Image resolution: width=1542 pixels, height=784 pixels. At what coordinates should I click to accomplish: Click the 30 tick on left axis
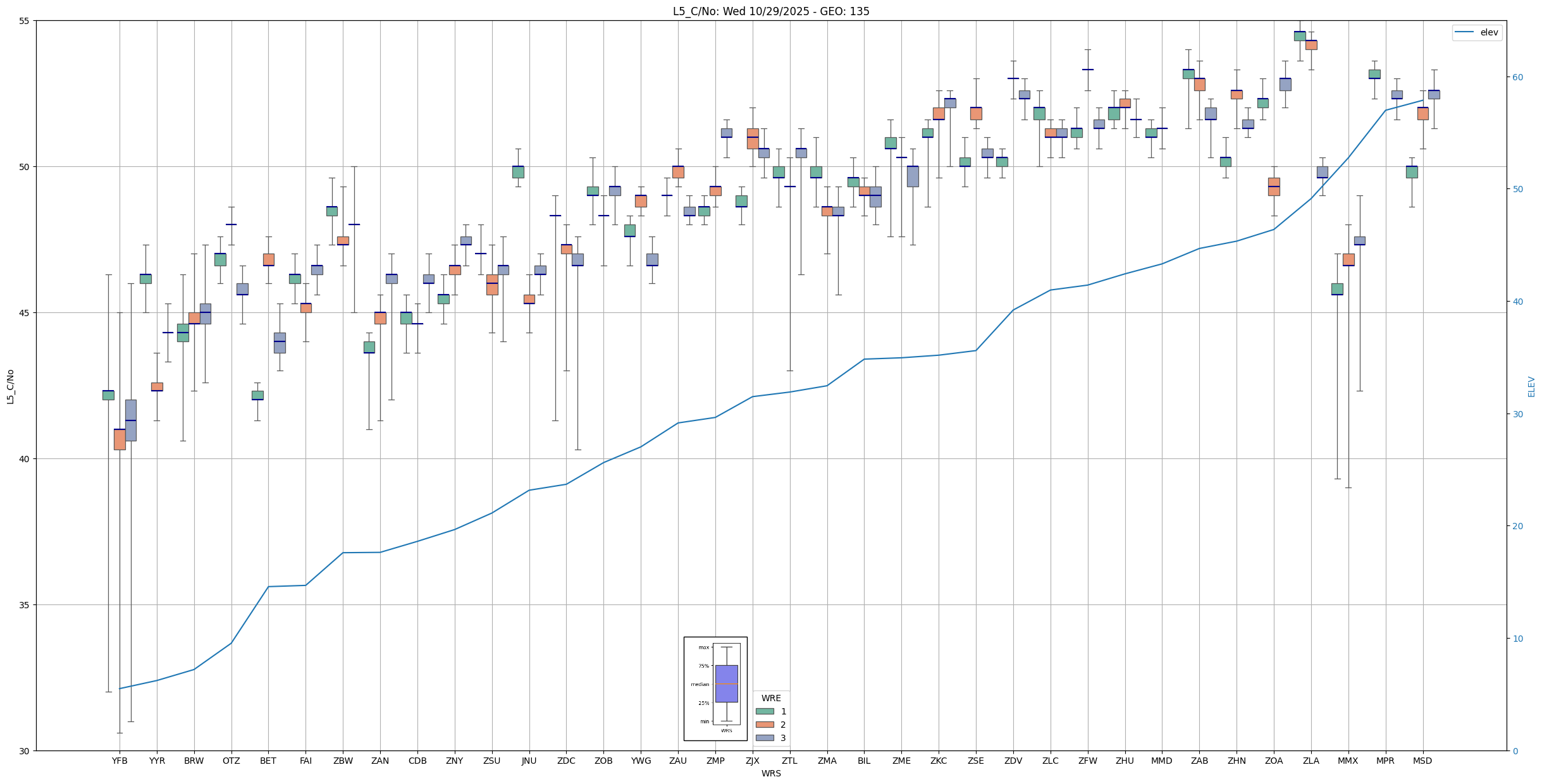25,750
